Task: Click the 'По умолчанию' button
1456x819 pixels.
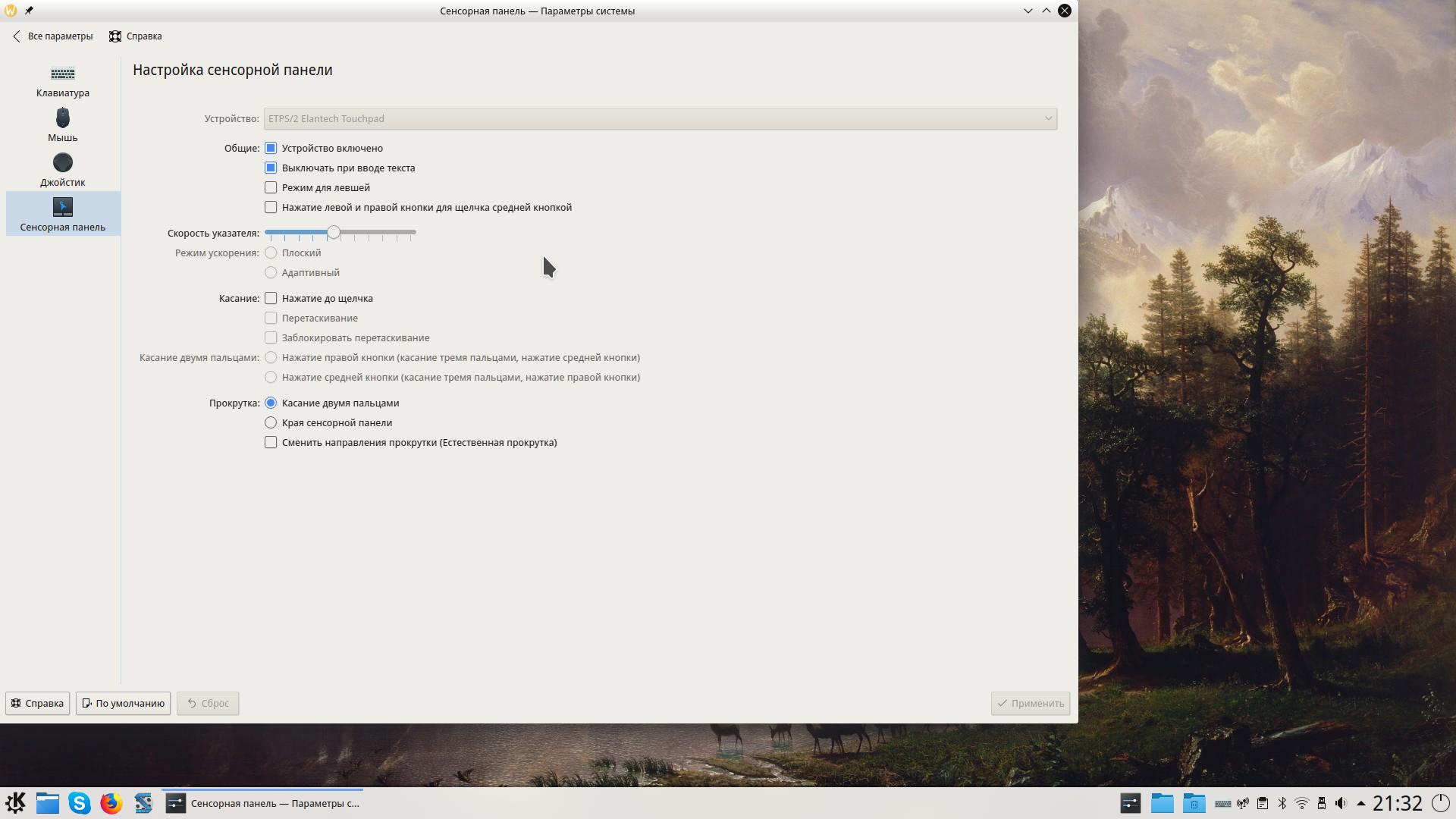Action: [123, 703]
